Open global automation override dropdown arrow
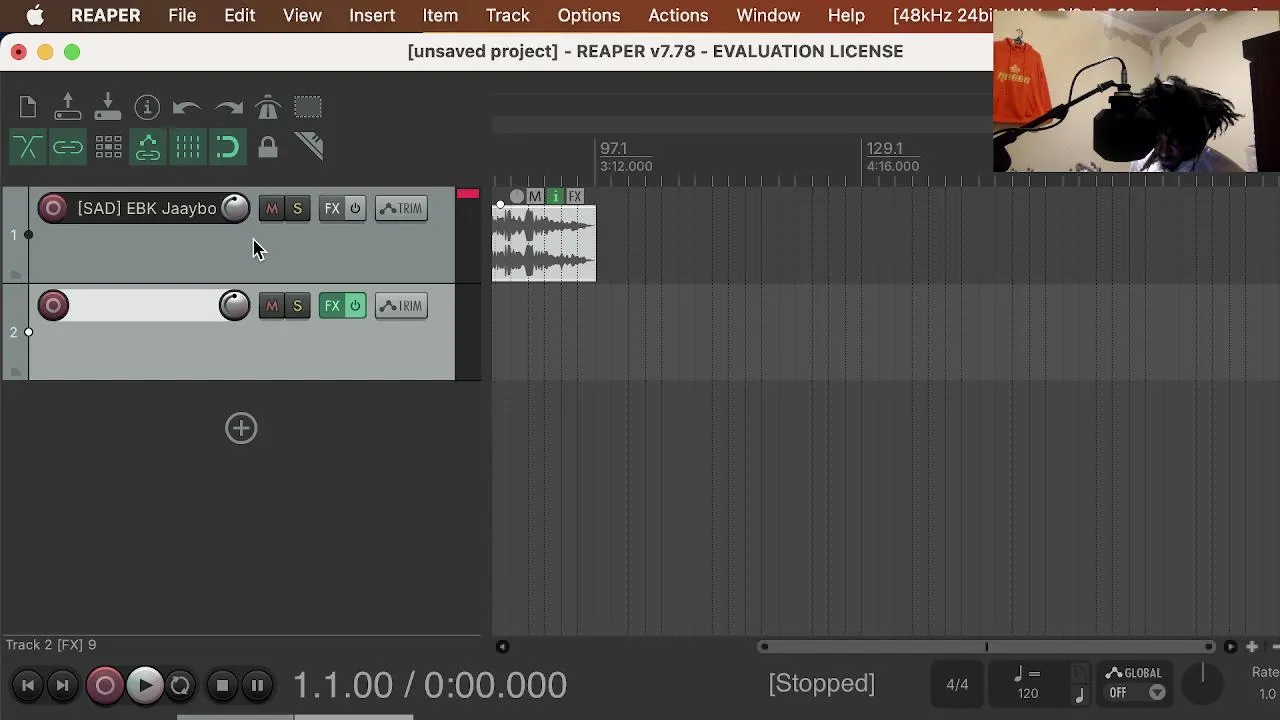This screenshot has height=720, width=1280. pos(1157,693)
